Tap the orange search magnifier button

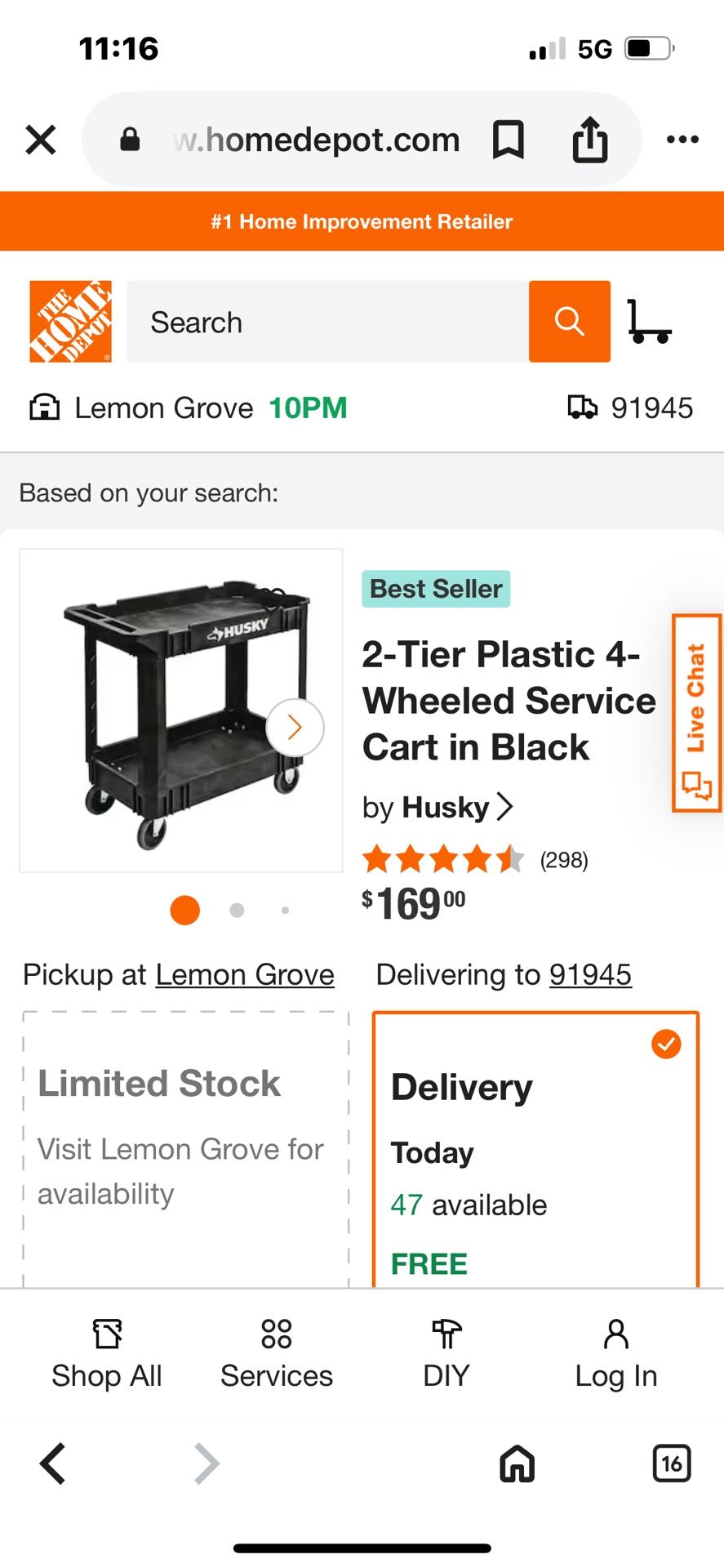pyautogui.click(x=569, y=322)
